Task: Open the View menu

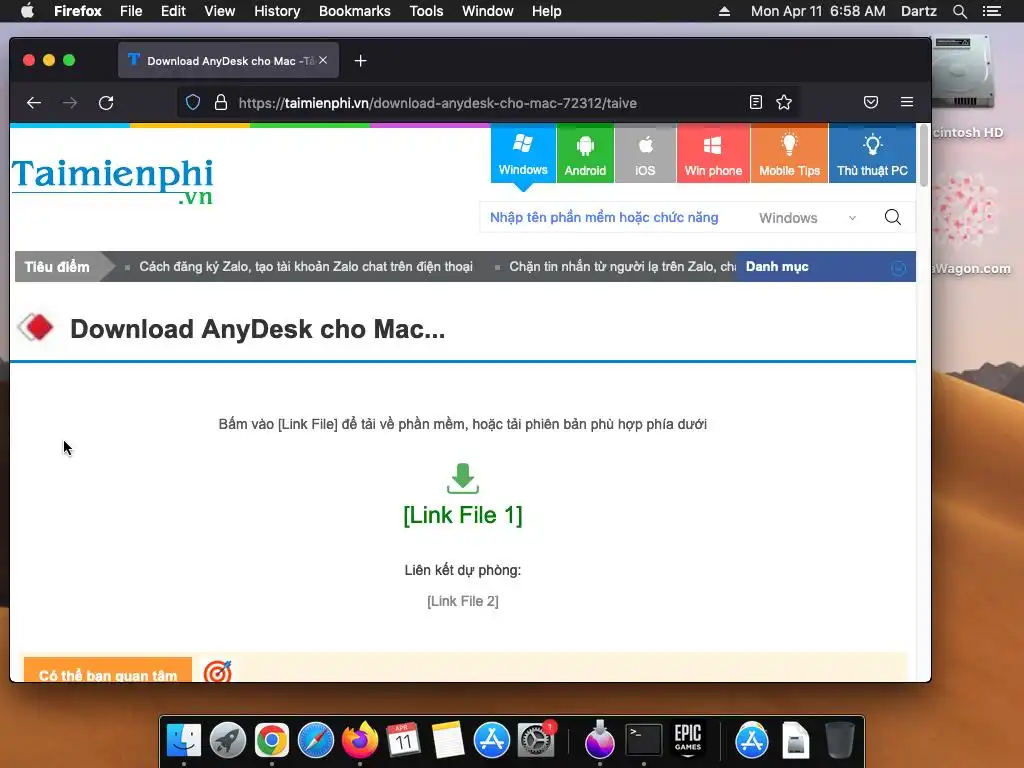Action: tap(219, 11)
